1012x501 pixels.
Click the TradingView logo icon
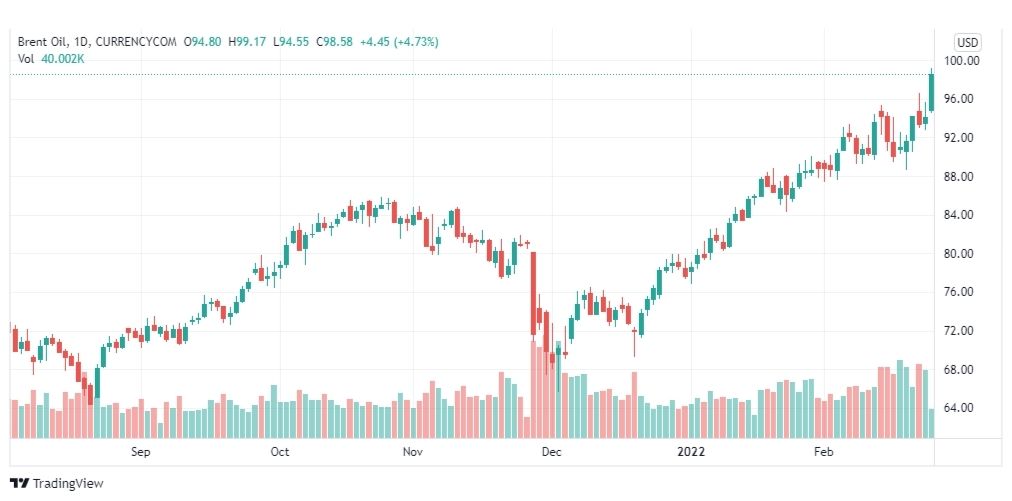(19, 483)
